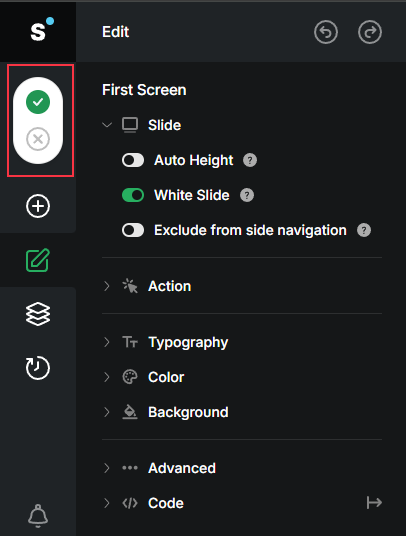Click the undo arrow icon

(x=326, y=32)
